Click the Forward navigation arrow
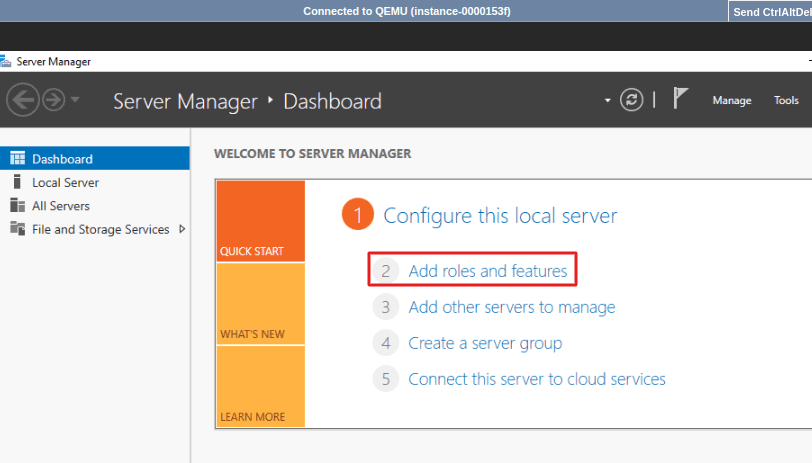The image size is (812, 463). pyautogui.click(x=53, y=99)
